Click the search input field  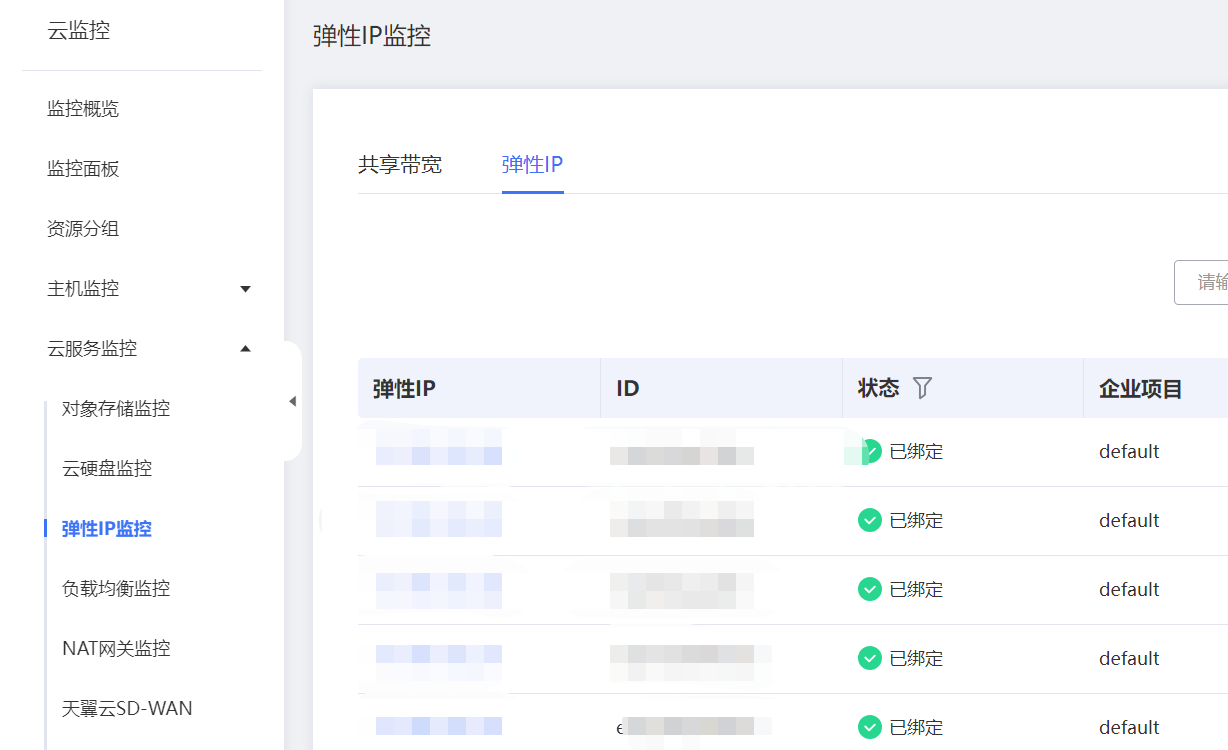[1202, 283]
